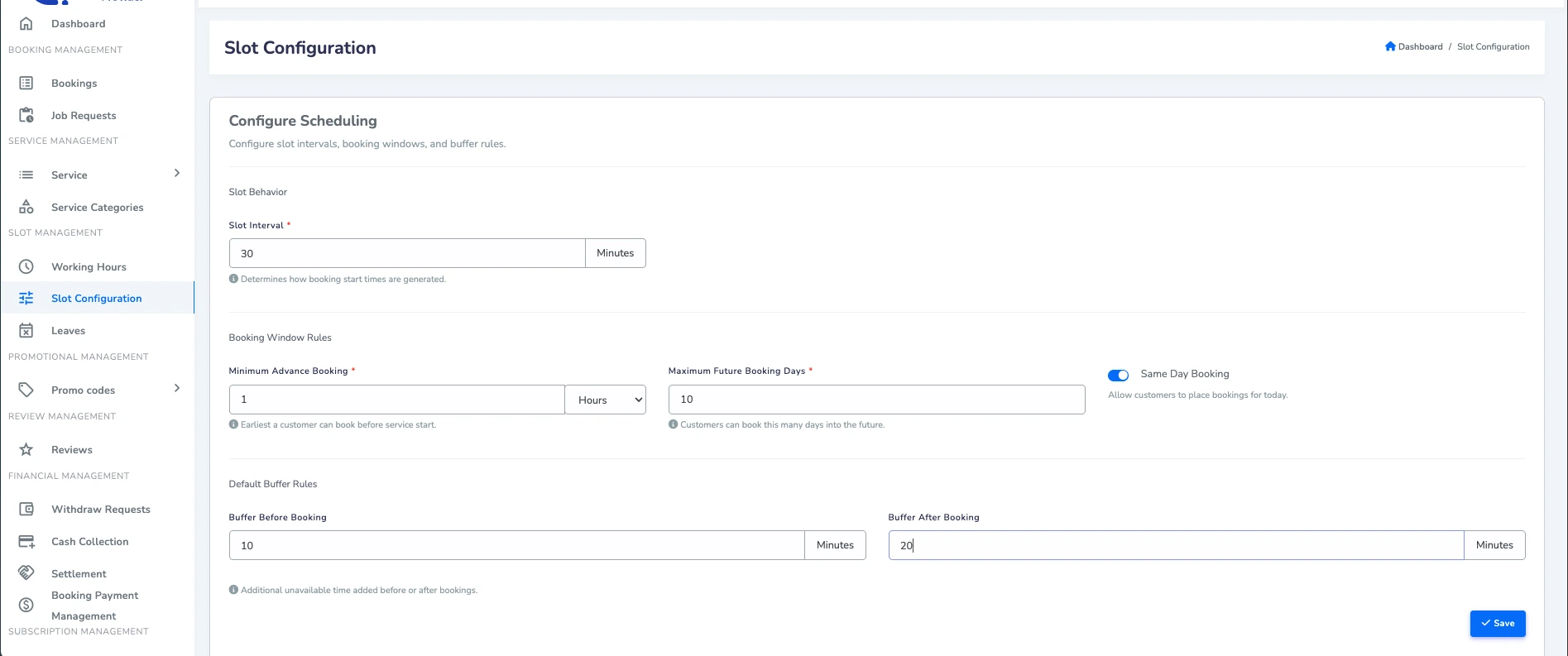Click the Withdraw Requests wallet icon
The image size is (1568, 656).
click(x=26, y=509)
